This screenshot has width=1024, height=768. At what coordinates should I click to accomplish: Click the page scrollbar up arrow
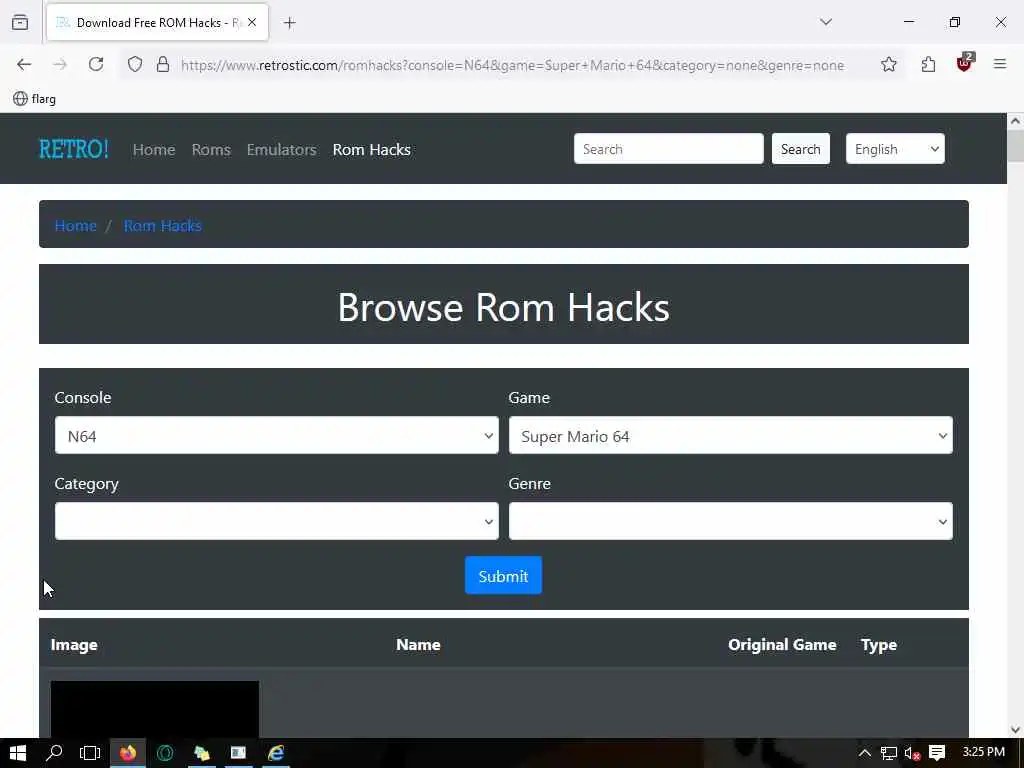pos(1015,121)
